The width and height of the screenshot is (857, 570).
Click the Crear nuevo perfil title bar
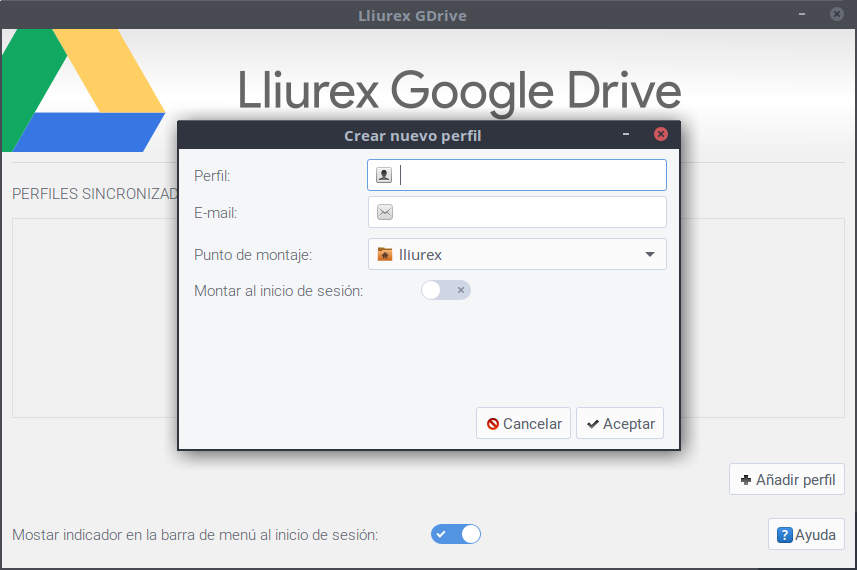(x=412, y=135)
